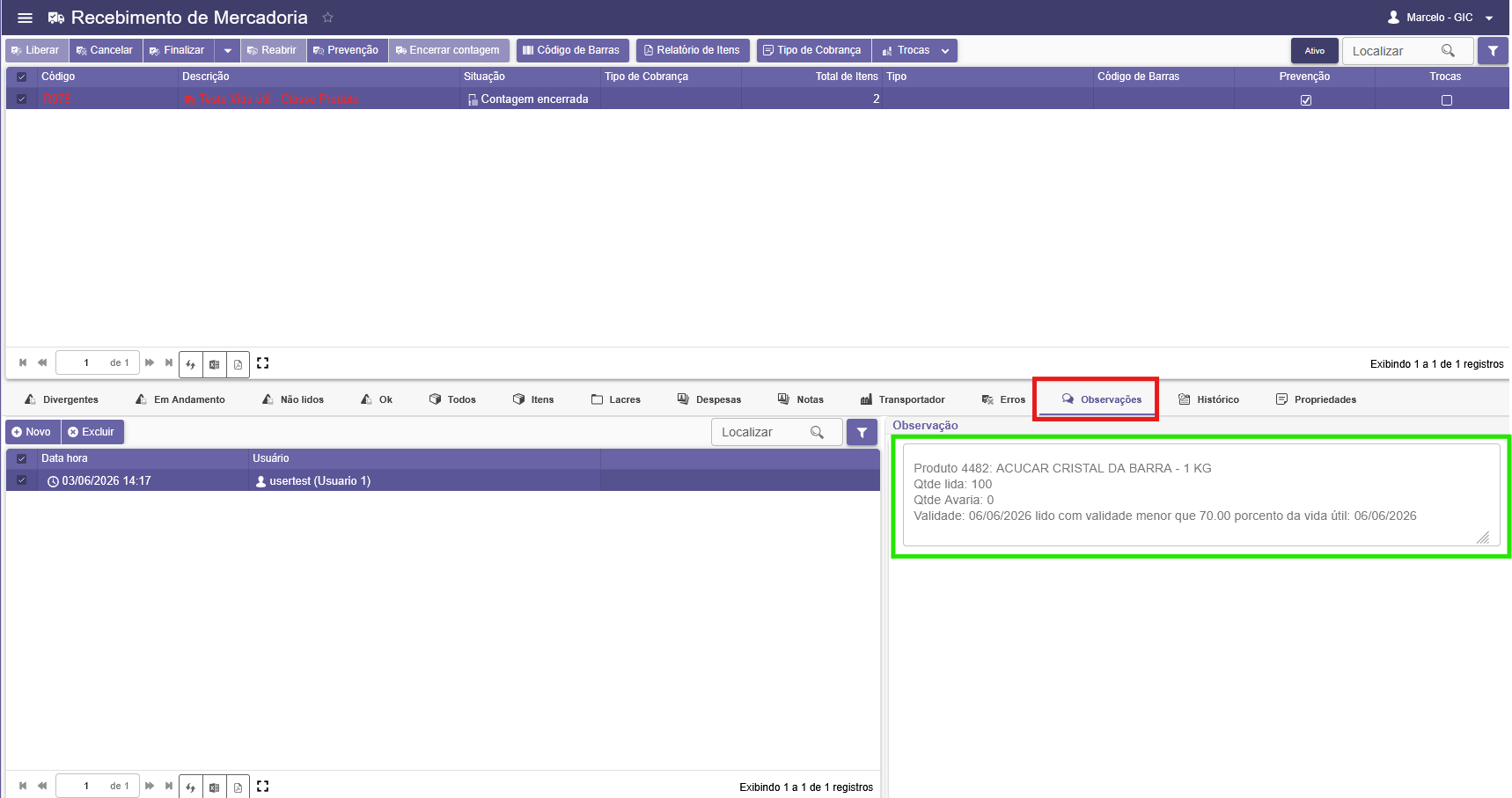Open the Propriedades tab

click(1316, 399)
